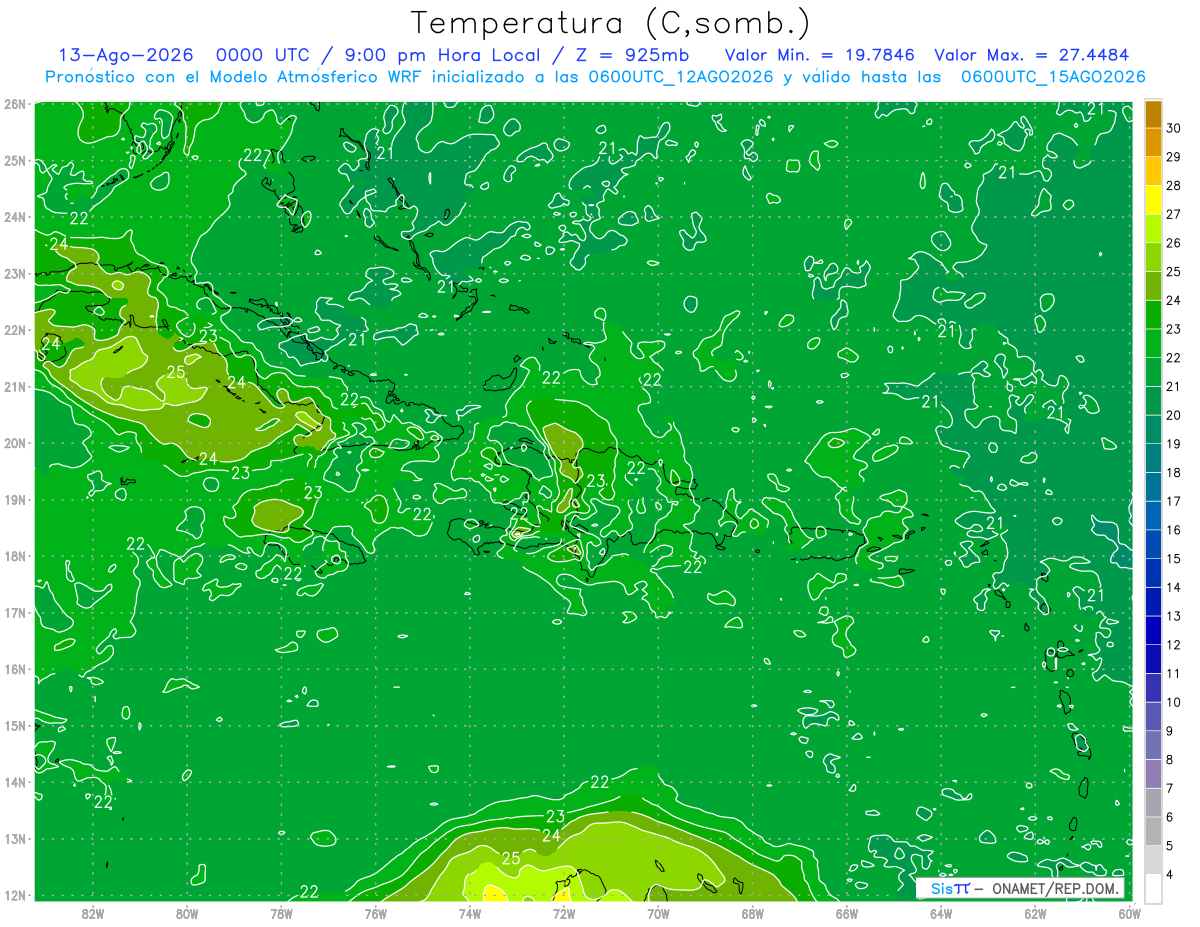The width and height of the screenshot is (1200, 927).
Task: Click the "18N" latitude axis label
Action: pyautogui.click(x=14, y=556)
